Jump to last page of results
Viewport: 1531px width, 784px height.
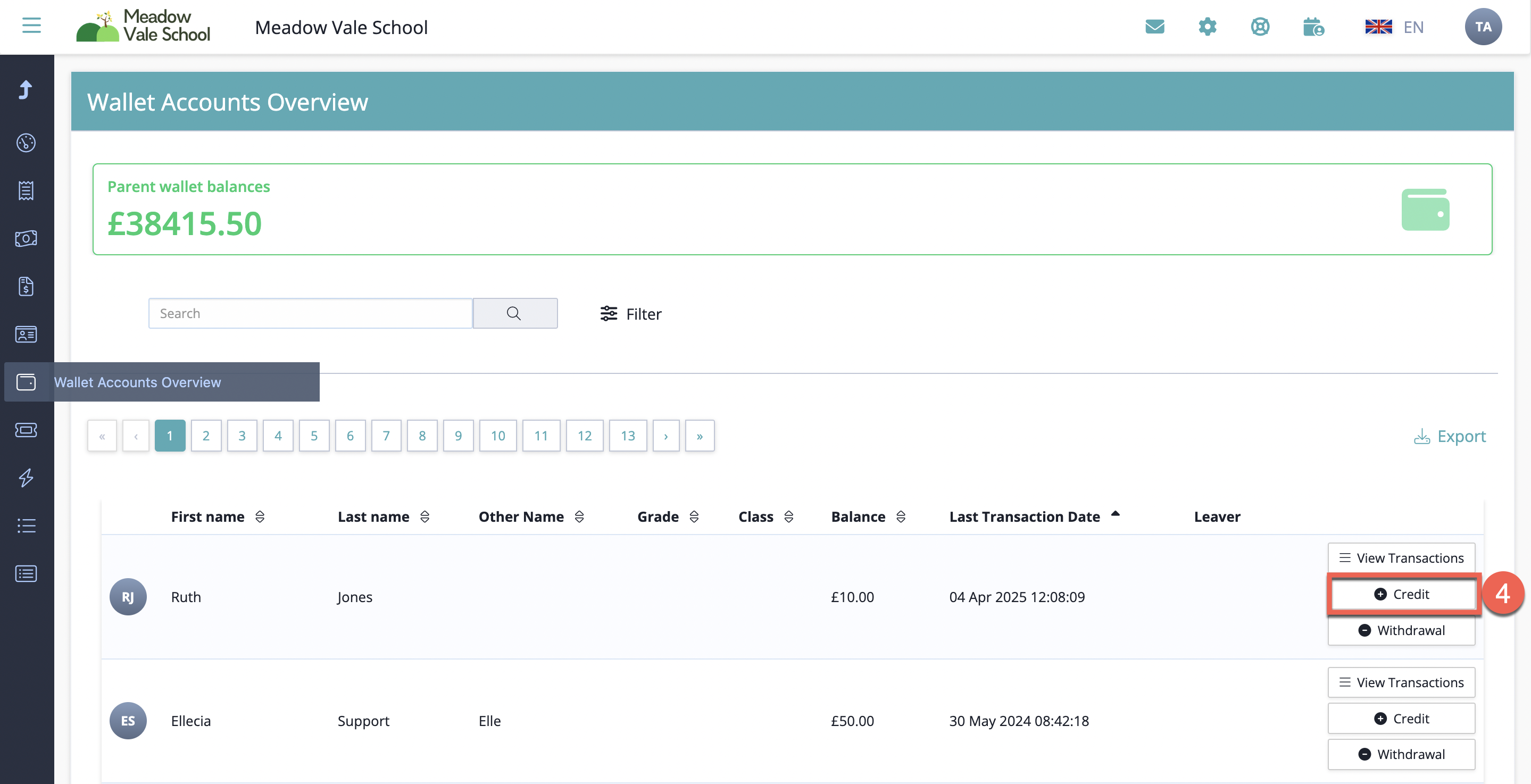click(700, 436)
